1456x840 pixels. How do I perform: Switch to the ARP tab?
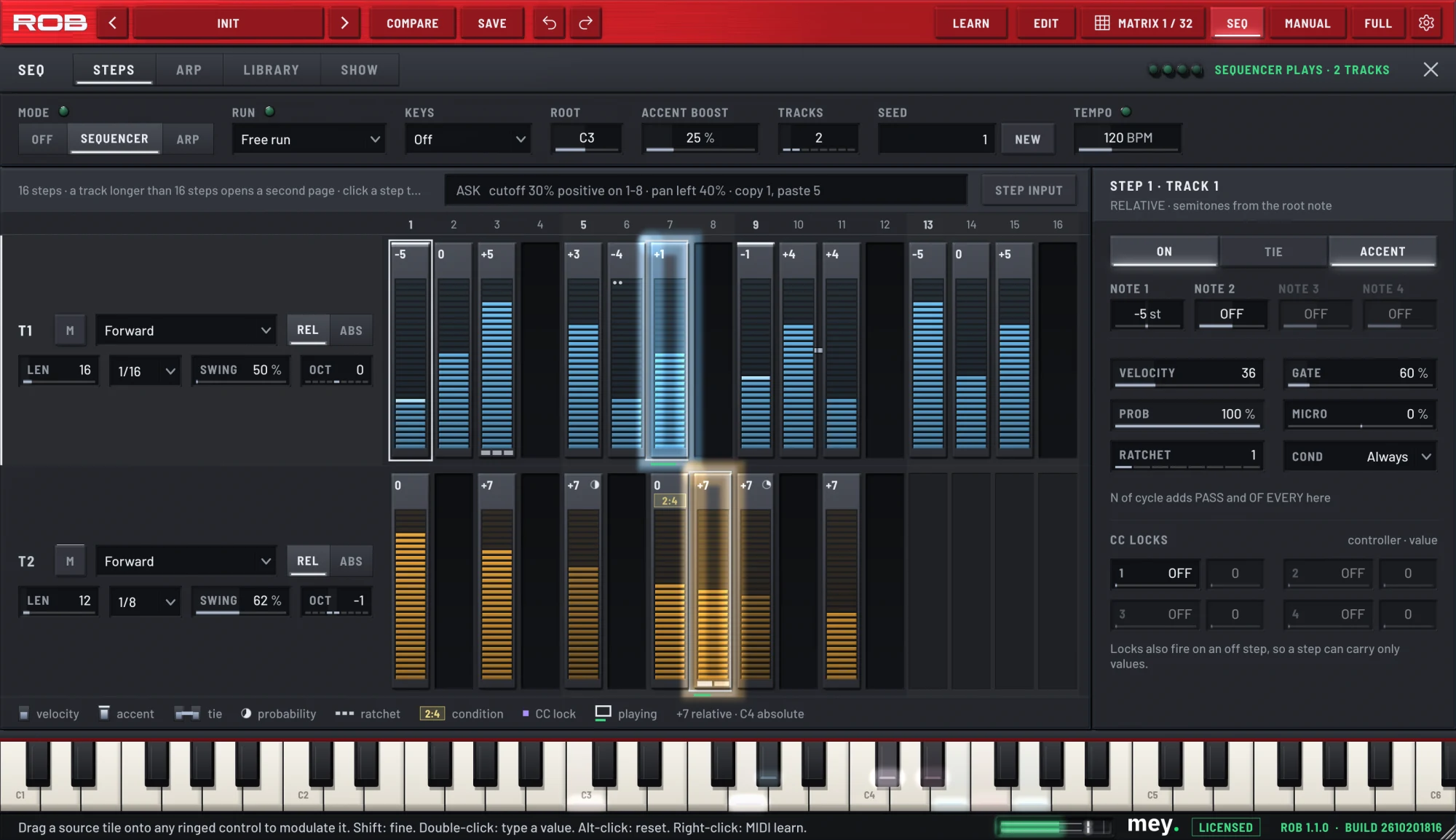pos(189,70)
